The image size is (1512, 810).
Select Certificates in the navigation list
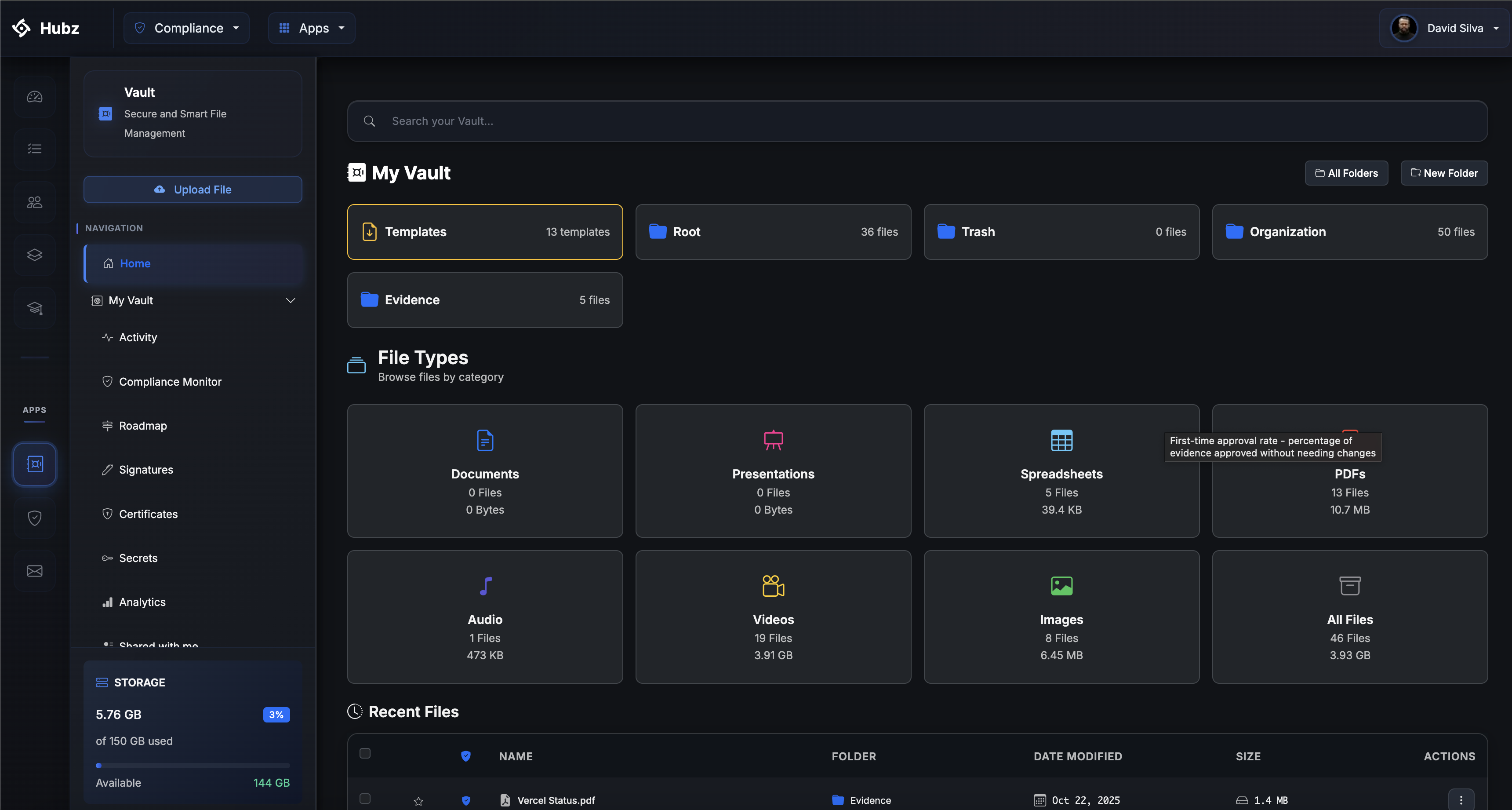tap(148, 514)
